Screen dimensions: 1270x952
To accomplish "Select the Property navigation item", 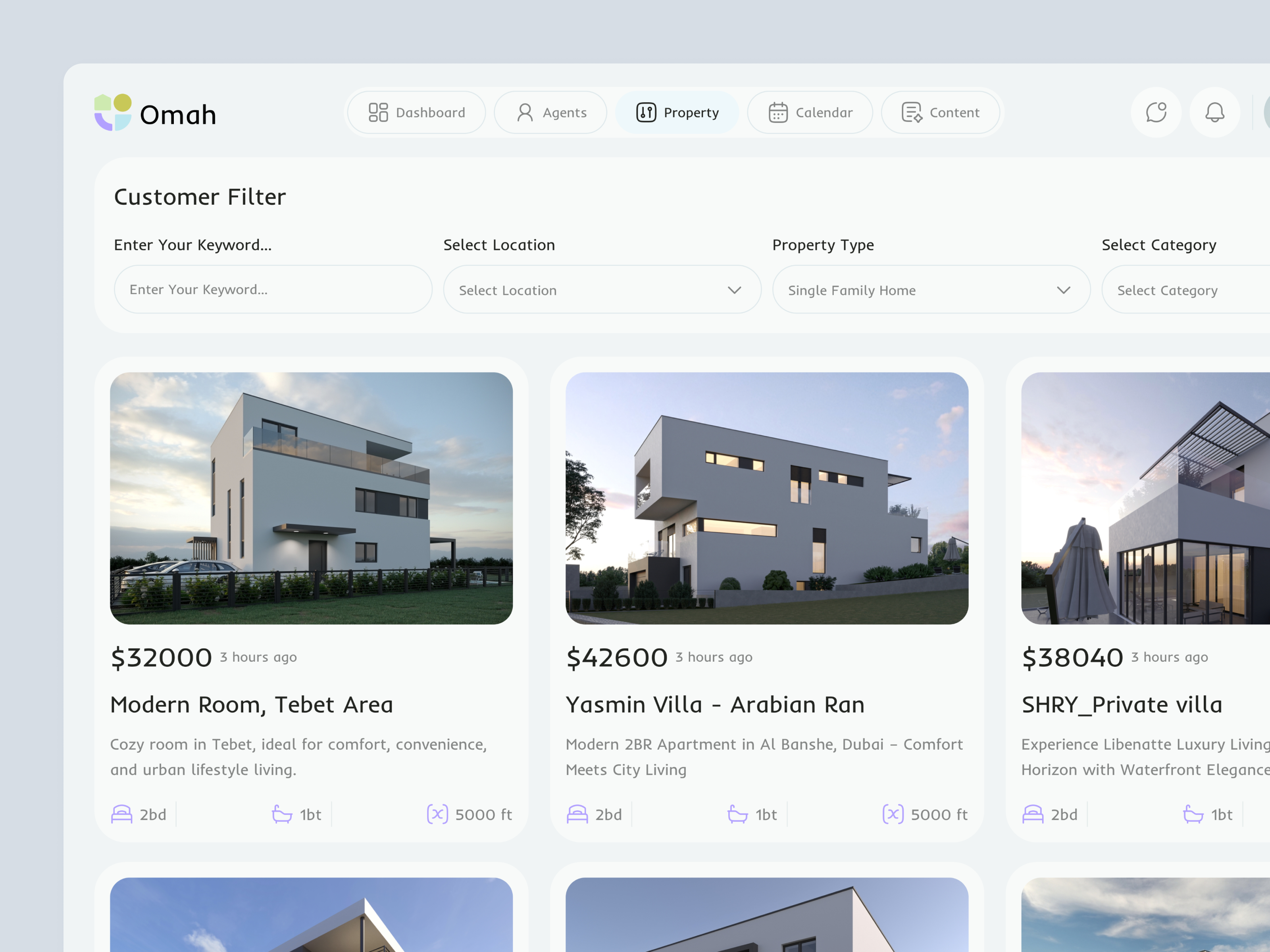I will click(x=677, y=113).
